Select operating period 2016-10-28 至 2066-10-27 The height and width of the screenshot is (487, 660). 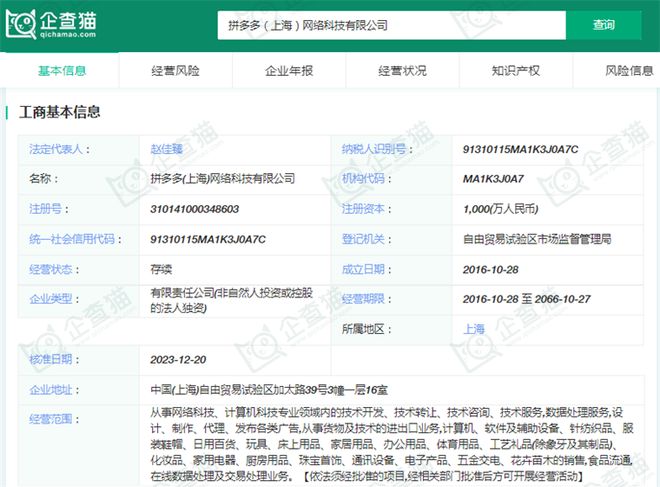527,299
